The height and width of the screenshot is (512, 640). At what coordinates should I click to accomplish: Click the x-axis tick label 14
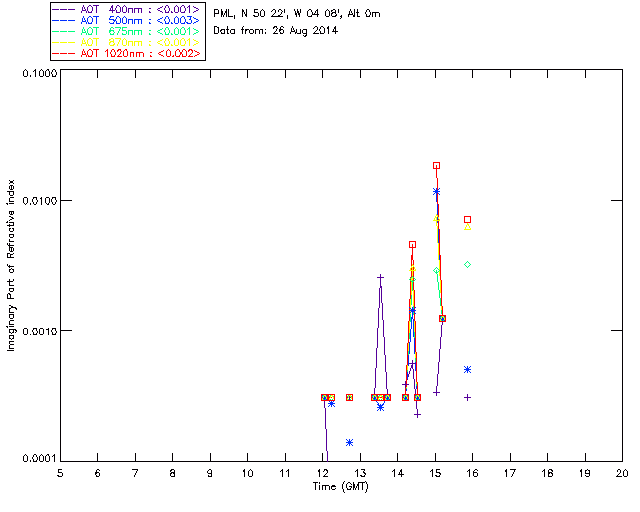point(398,473)
